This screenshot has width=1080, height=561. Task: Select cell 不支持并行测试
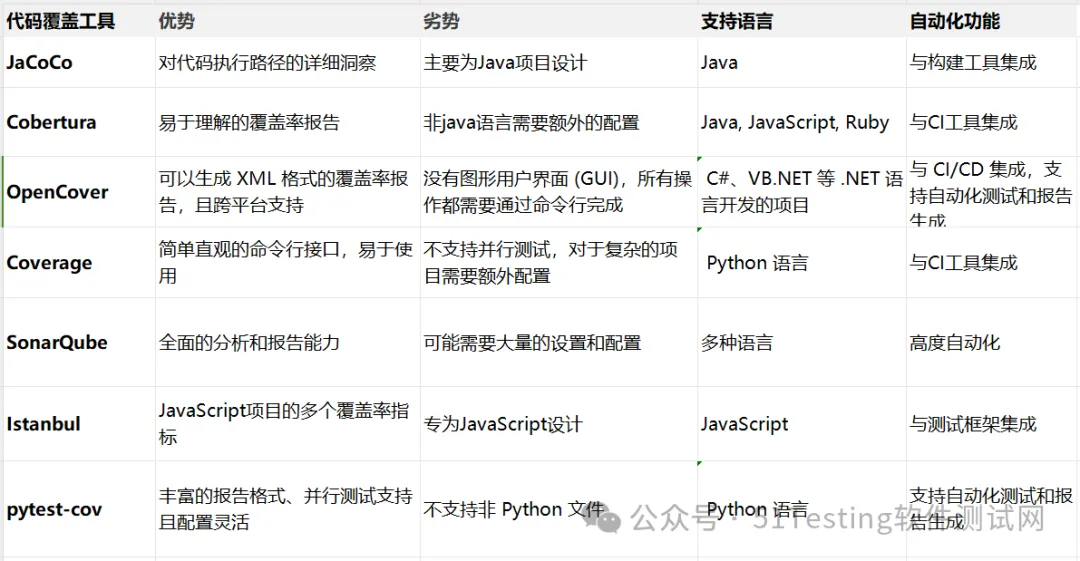coord(559,263)
